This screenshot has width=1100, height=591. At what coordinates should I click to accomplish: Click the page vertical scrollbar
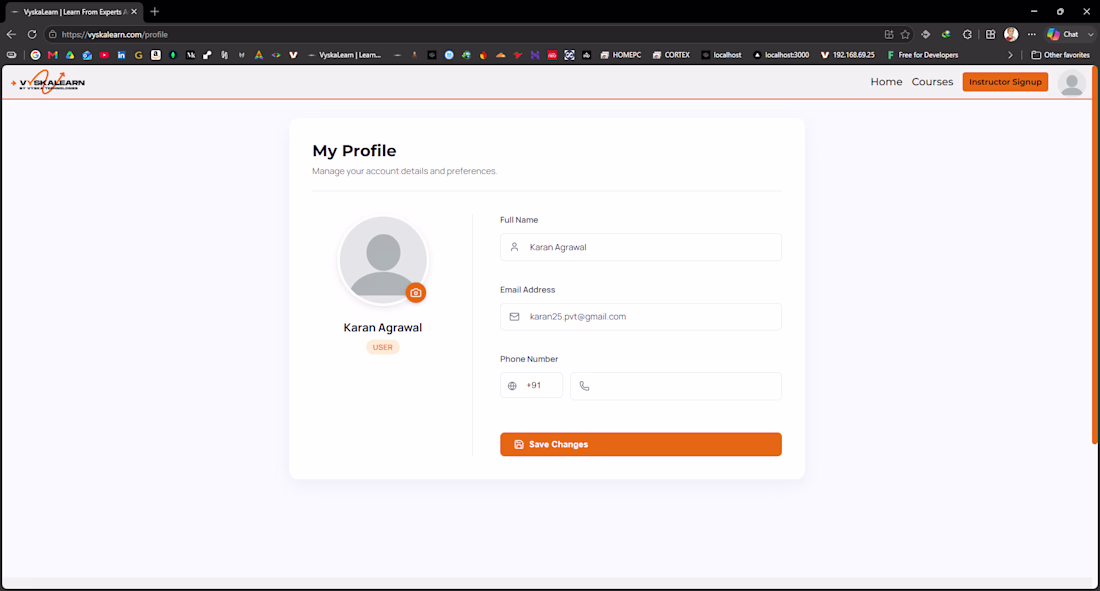tap(1094, 256)
